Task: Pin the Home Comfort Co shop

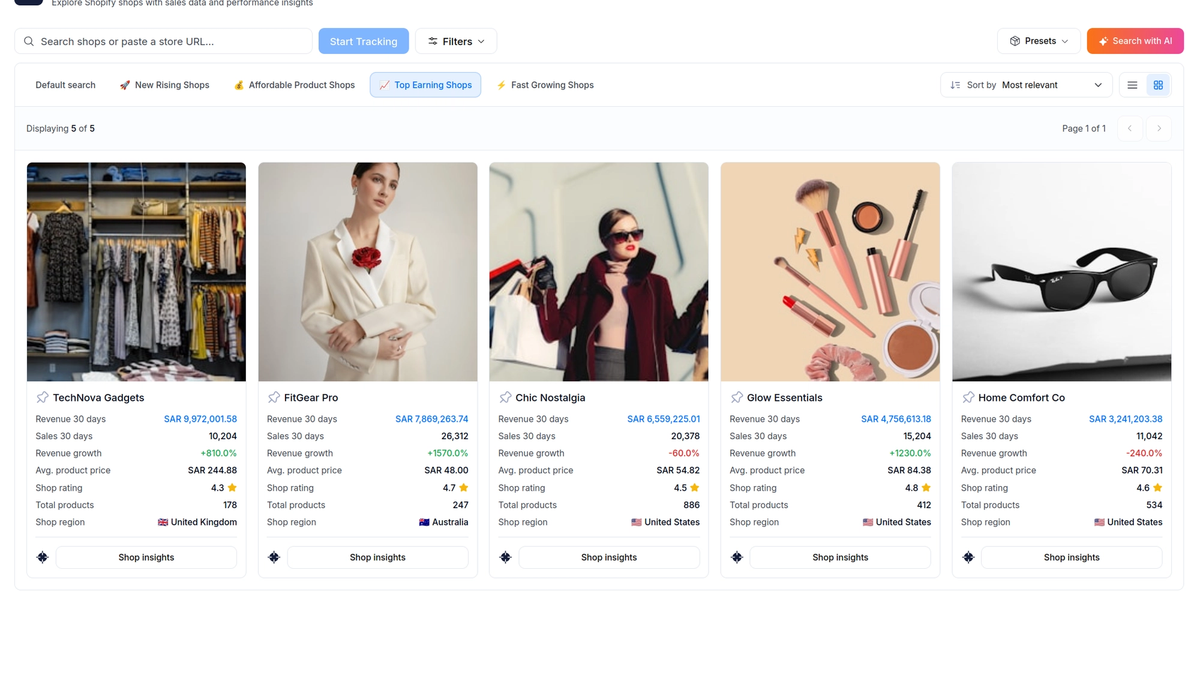Action: (x=968, y=398)
